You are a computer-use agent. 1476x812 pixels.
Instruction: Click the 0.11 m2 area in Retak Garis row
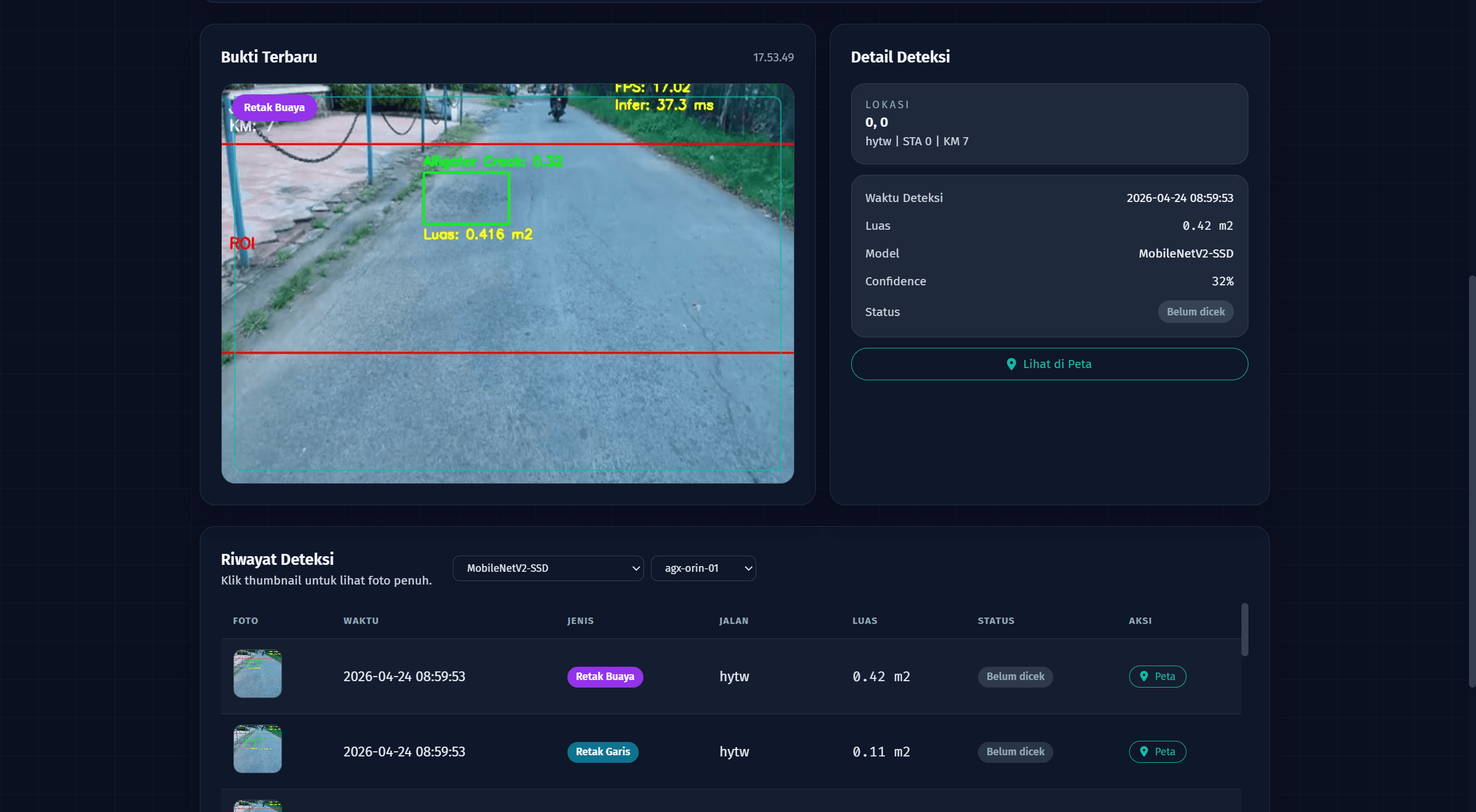881,752
